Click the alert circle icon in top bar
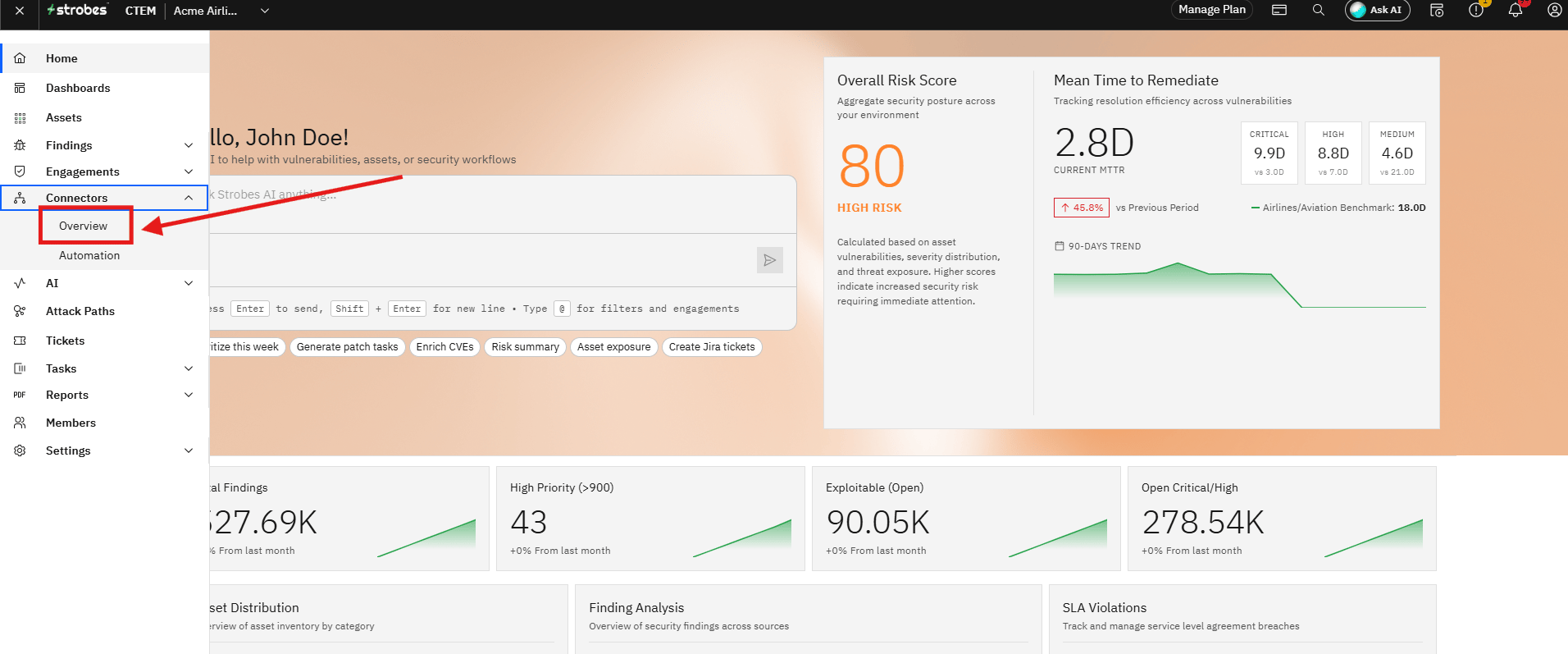Screen dimensions: 1568x654 pyautogui.click(x=1475, y=10)
